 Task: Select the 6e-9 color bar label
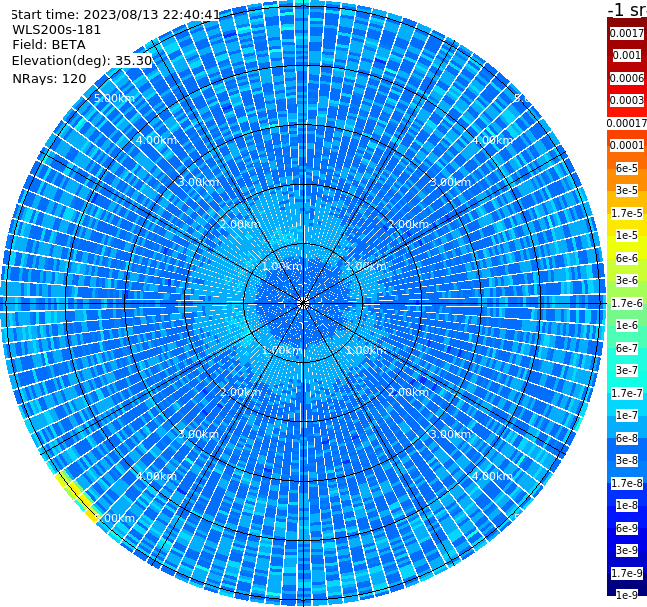click(x=627, y=528)
